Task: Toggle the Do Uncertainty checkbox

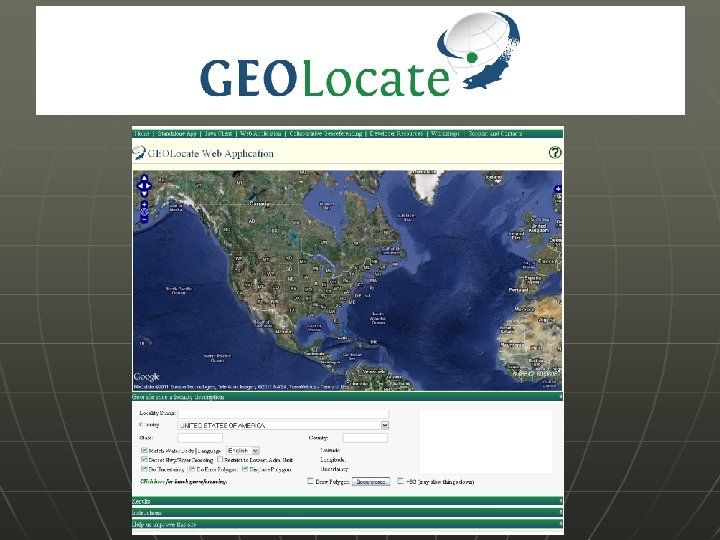Action: point(144,469)
